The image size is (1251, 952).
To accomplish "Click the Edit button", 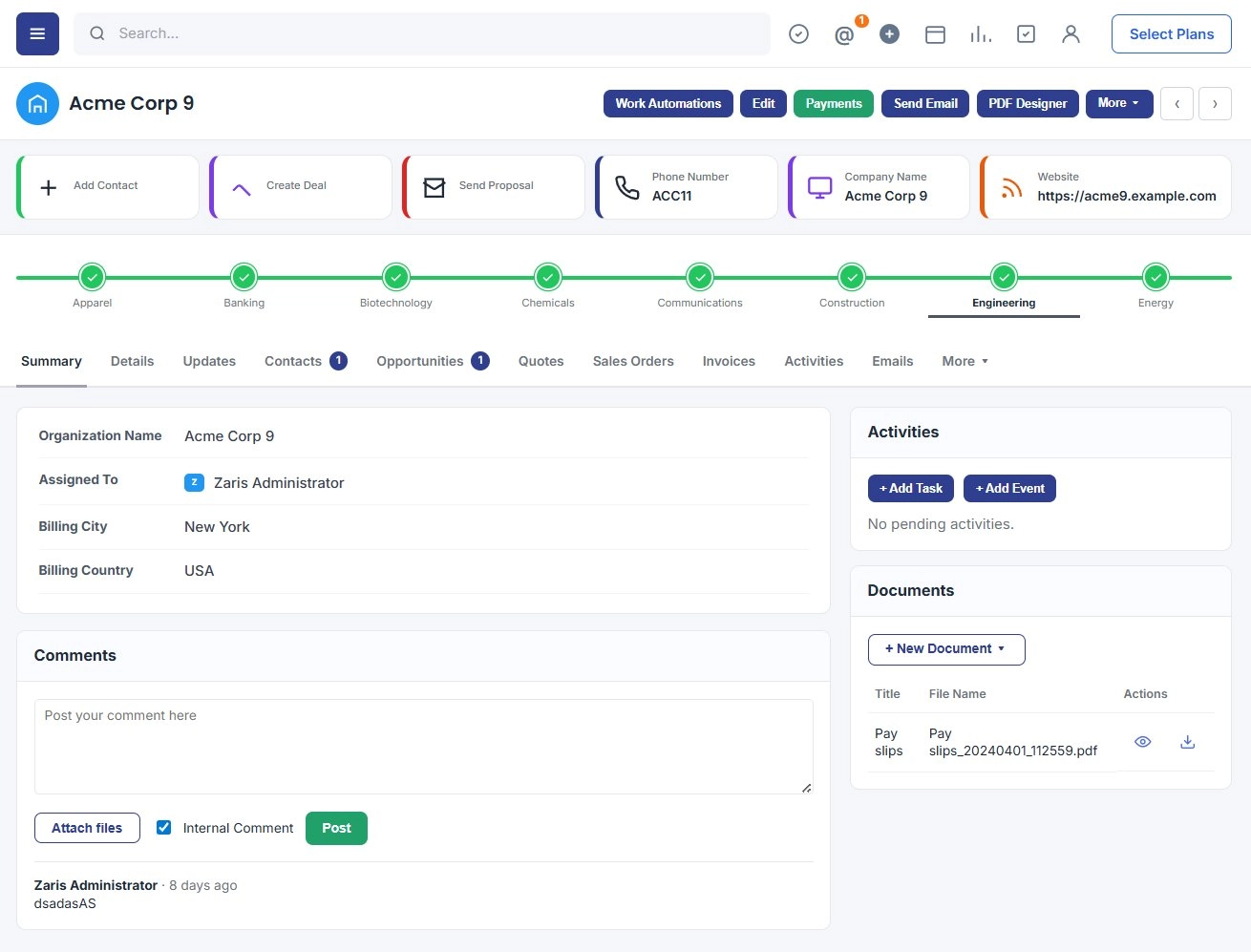I will click(x=763, y=103).
